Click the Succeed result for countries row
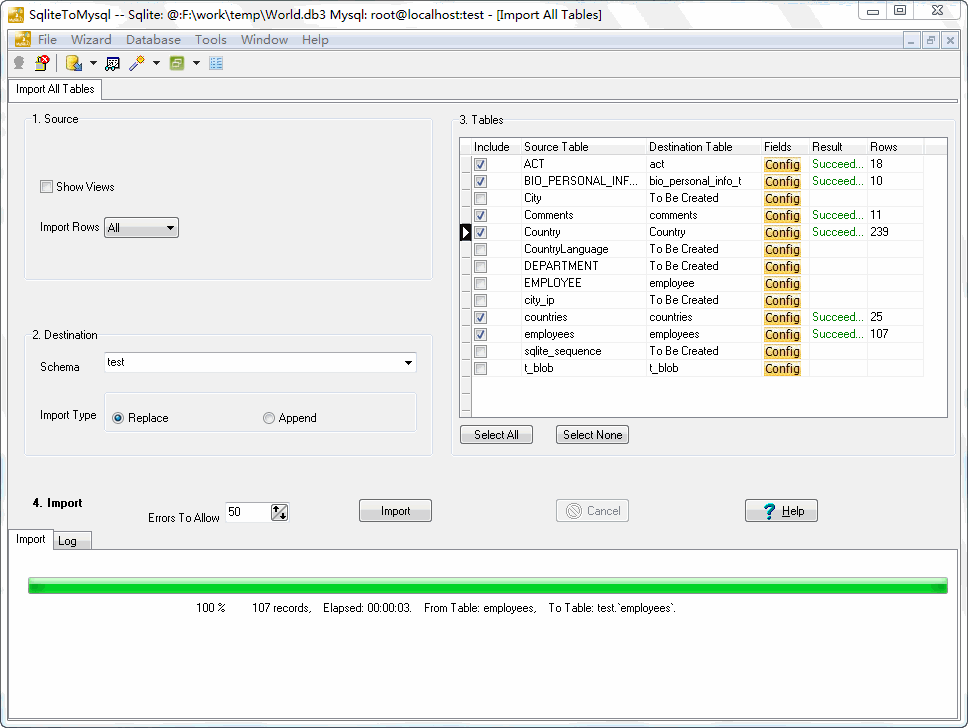 tap(838, 317)
